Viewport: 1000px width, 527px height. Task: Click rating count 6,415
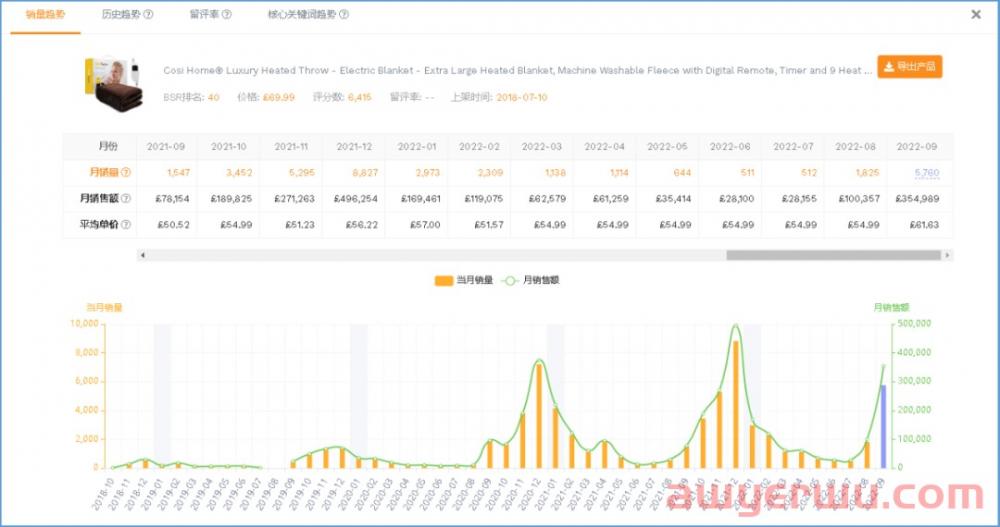360,97
